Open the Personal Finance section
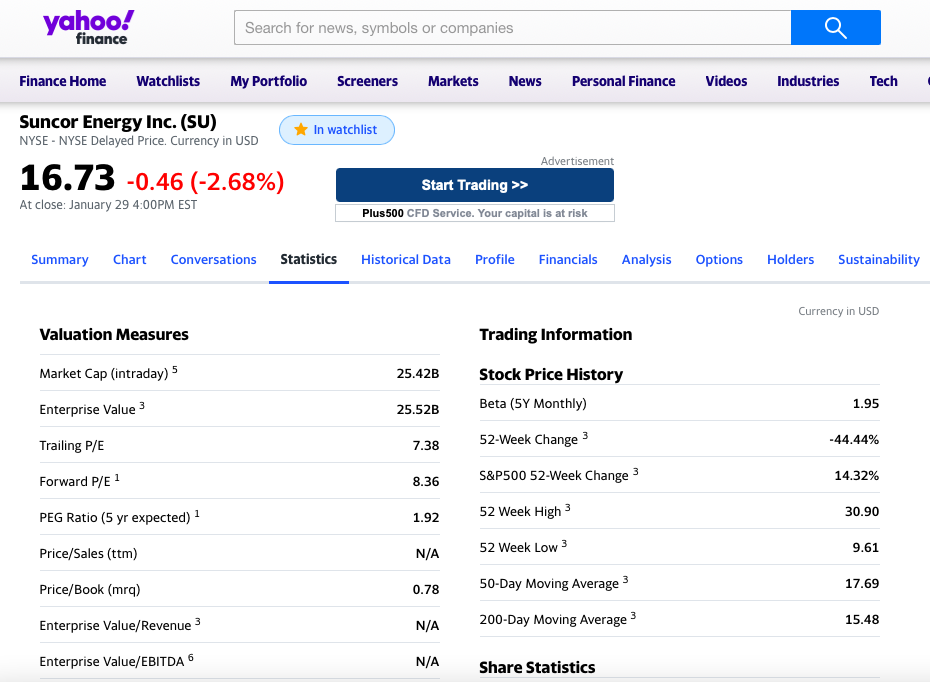The height and width of the screenshot is (682, 930). tap(623, 81)
